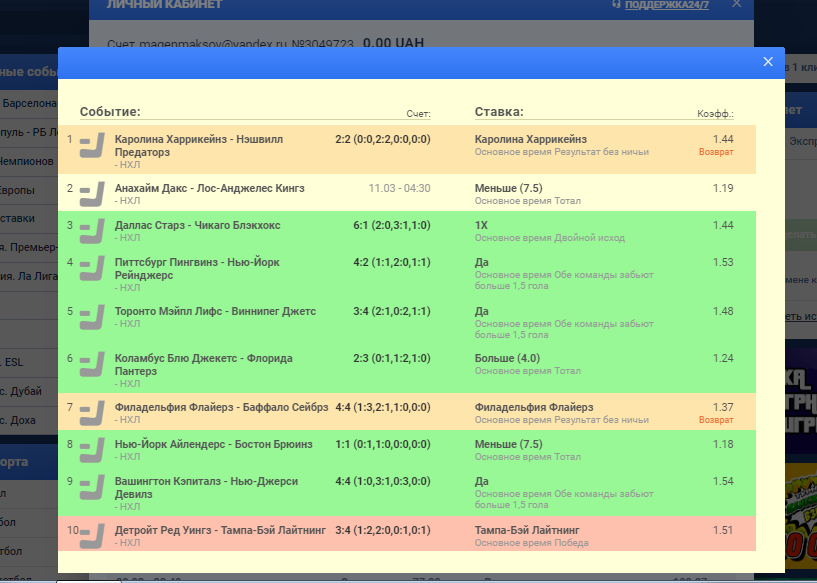Select event Нью-Йорк Айлендерс - Бостон Брюинз

[214, 444]
